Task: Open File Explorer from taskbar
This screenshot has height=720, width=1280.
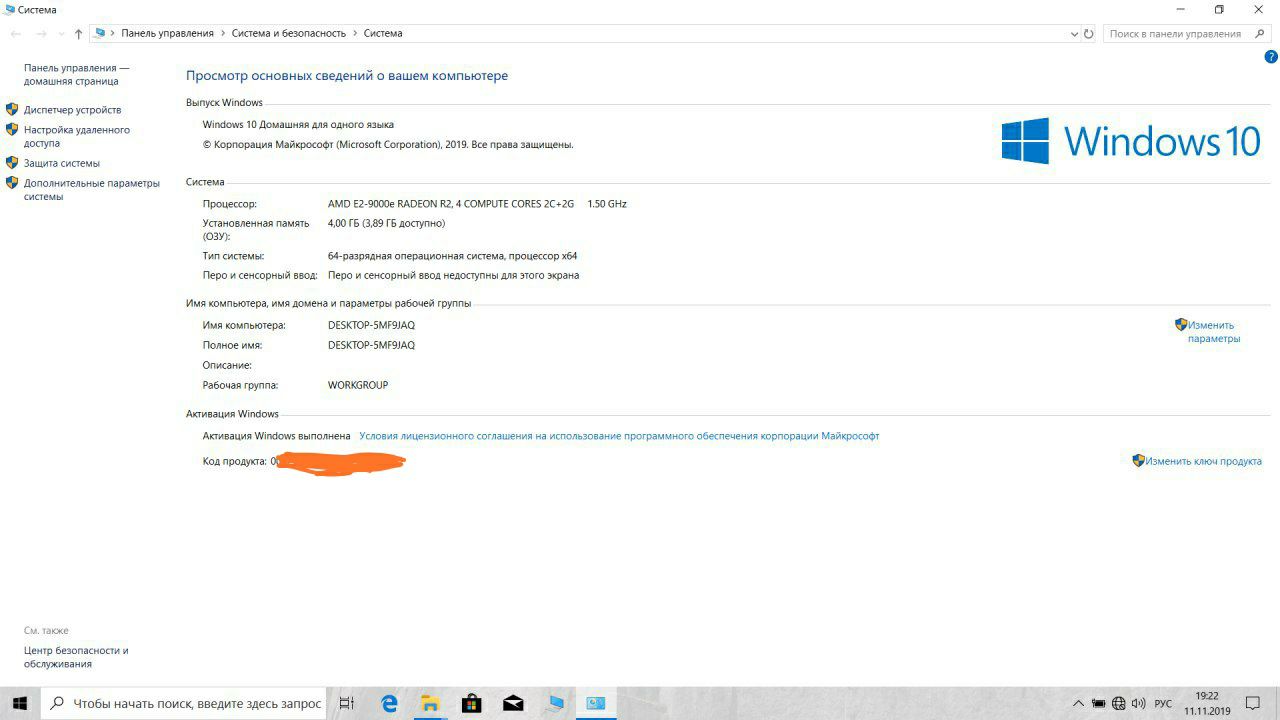Action: pos(430,703)
